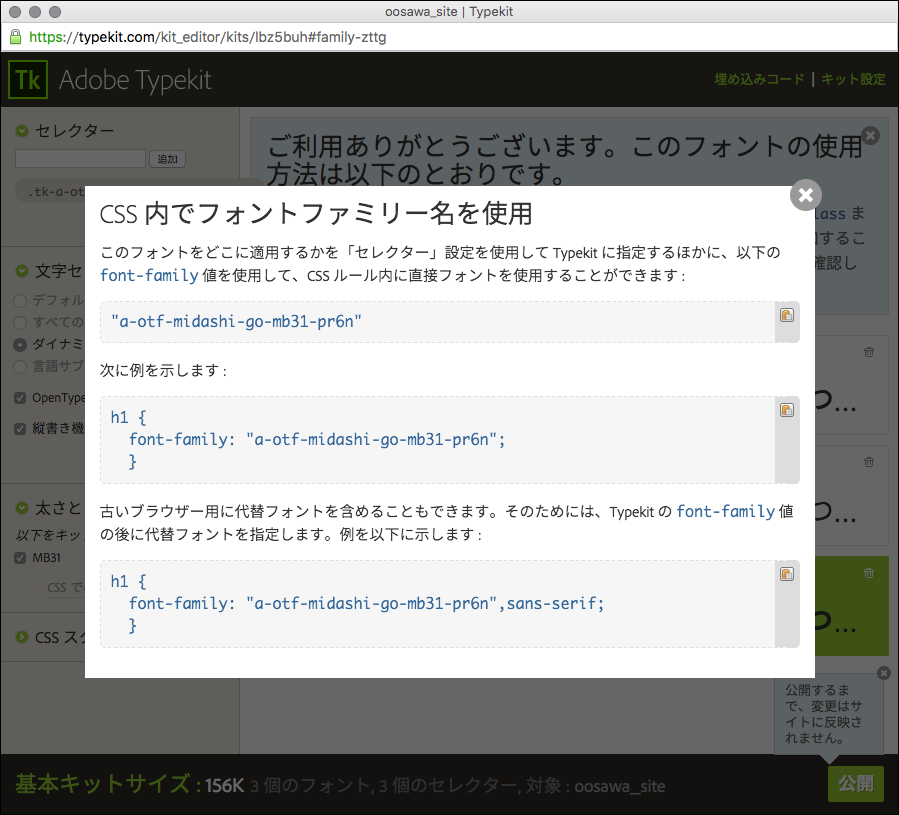Screen dimensions: 899x815
Task: Click the dialog title CSS 内でフォントファミリー名を使用
Action: coord(316,214)
